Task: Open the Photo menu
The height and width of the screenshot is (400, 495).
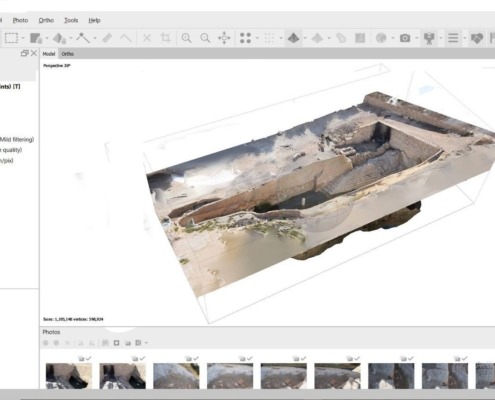Action: pos(20,20)
